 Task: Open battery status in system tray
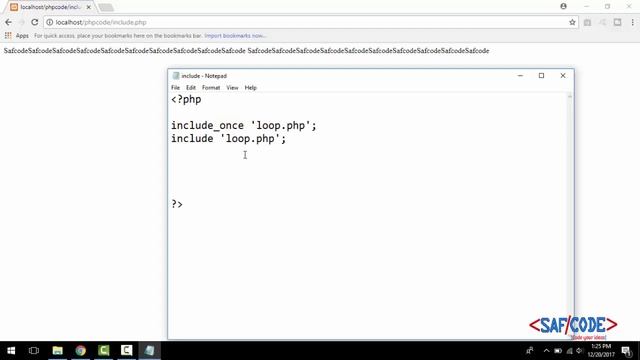558,351
